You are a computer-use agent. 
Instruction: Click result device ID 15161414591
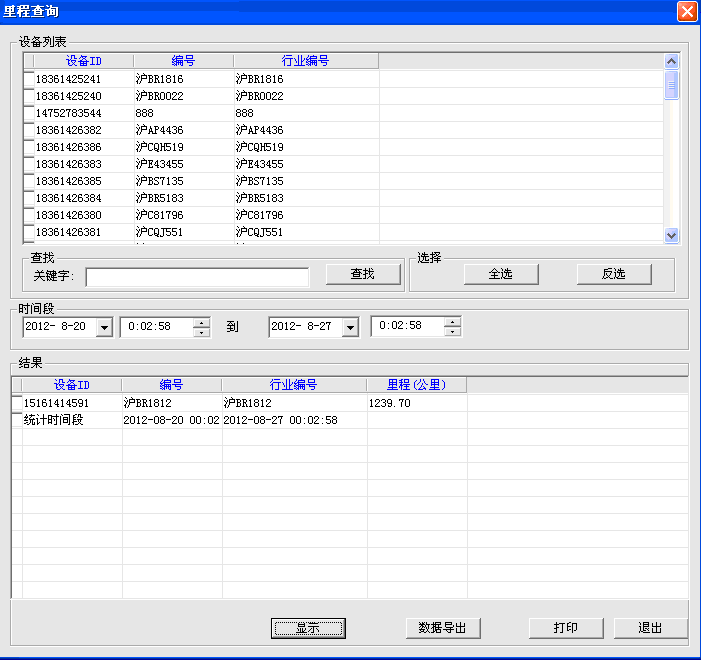click(56, 403)
